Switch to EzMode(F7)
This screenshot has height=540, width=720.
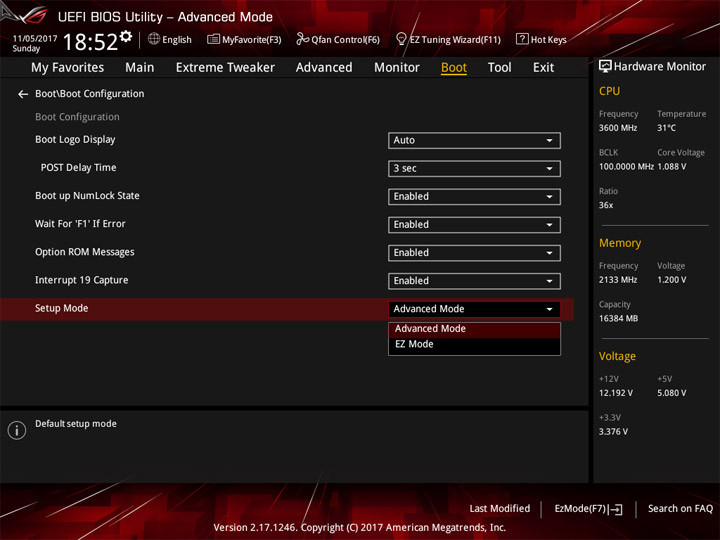pos(588,509)
